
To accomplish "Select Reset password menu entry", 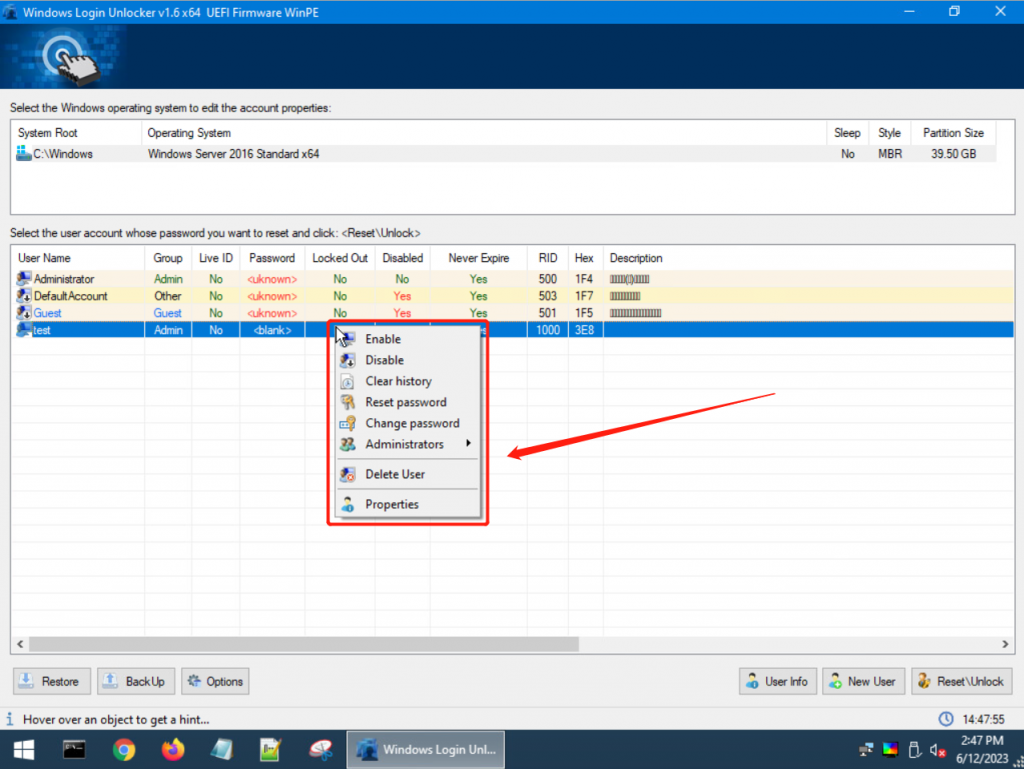I will (406, 402).
